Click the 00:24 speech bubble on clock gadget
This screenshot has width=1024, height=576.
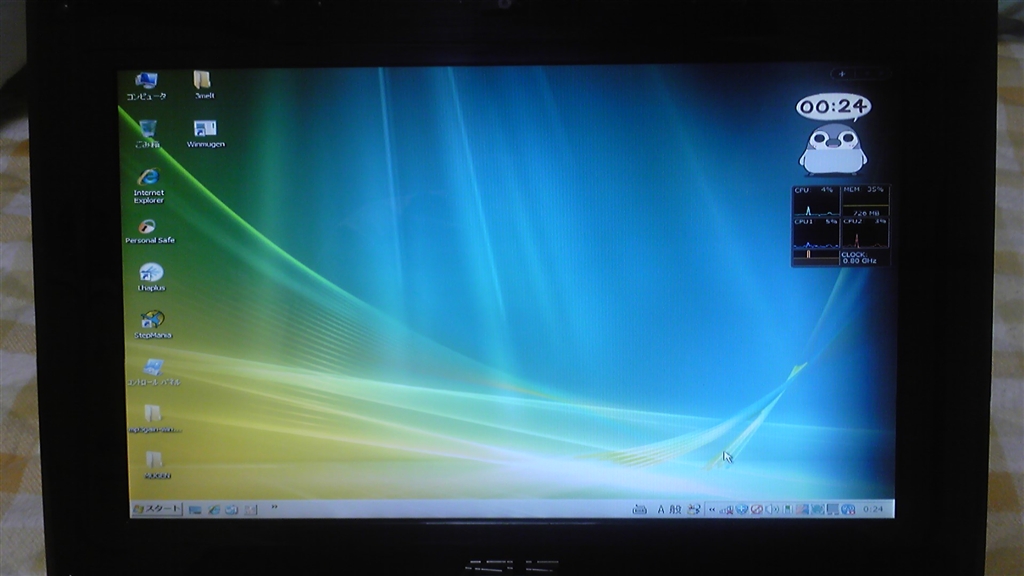(833, 106)
